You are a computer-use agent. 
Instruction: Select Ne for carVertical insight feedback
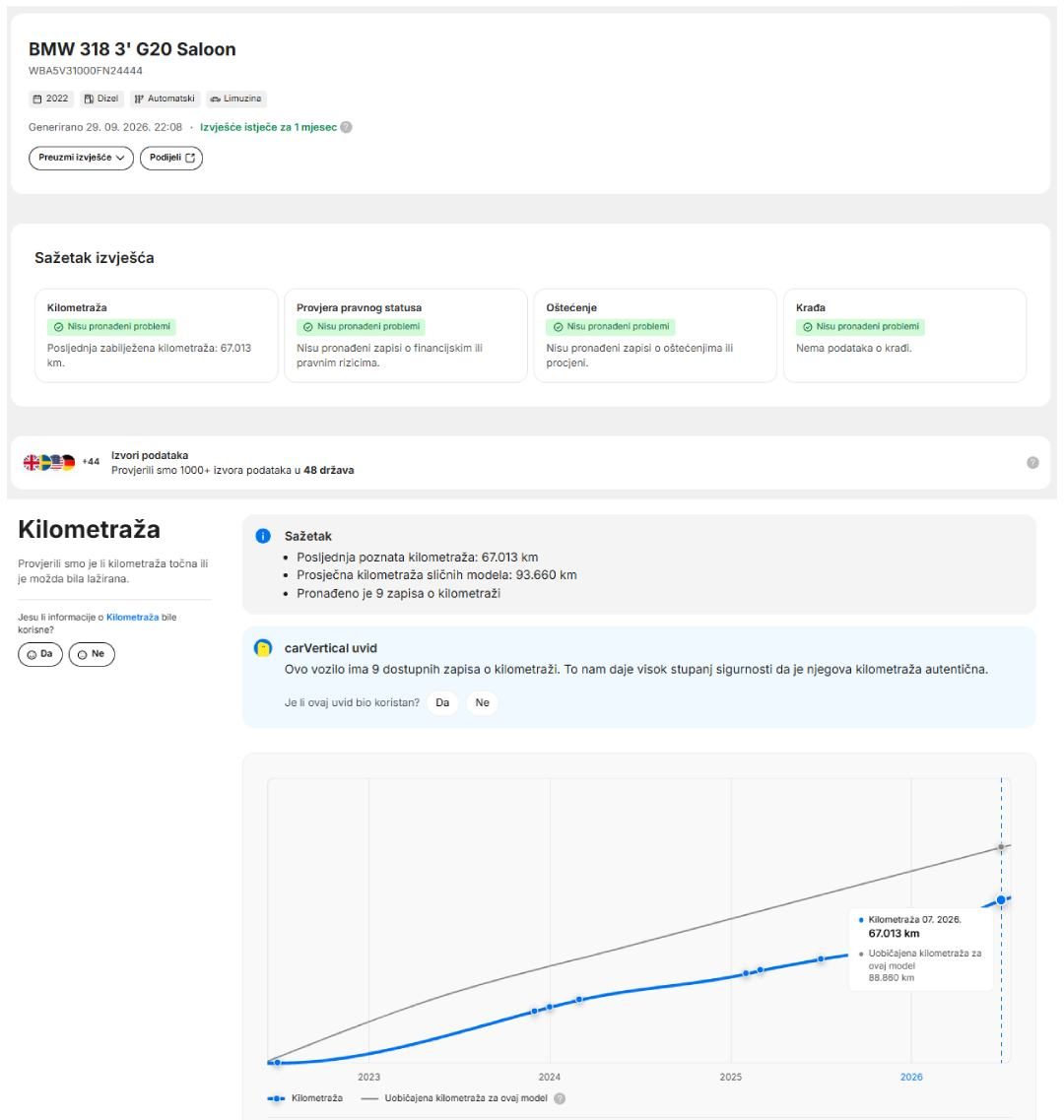483,703
